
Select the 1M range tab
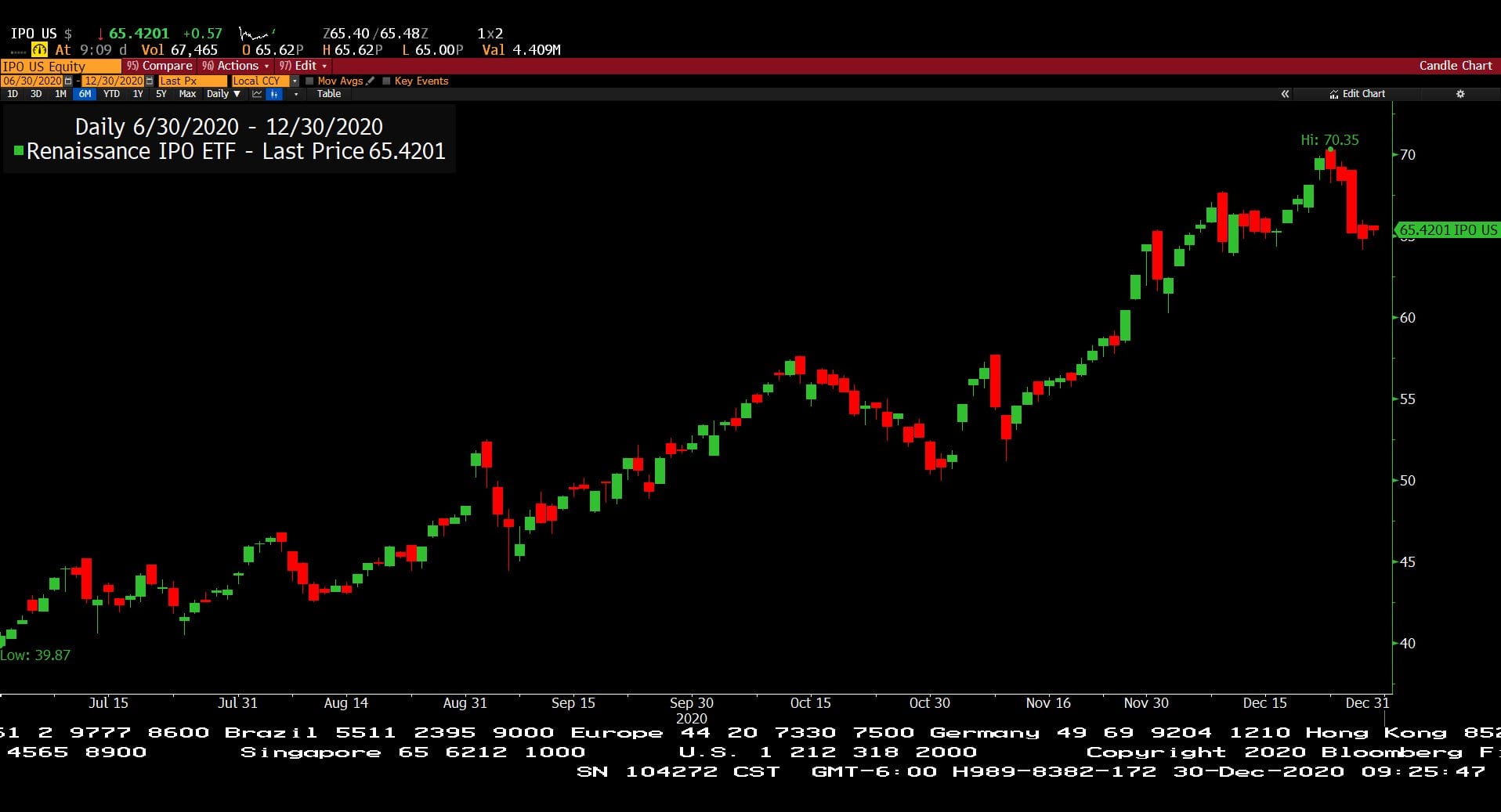point(60,94)
